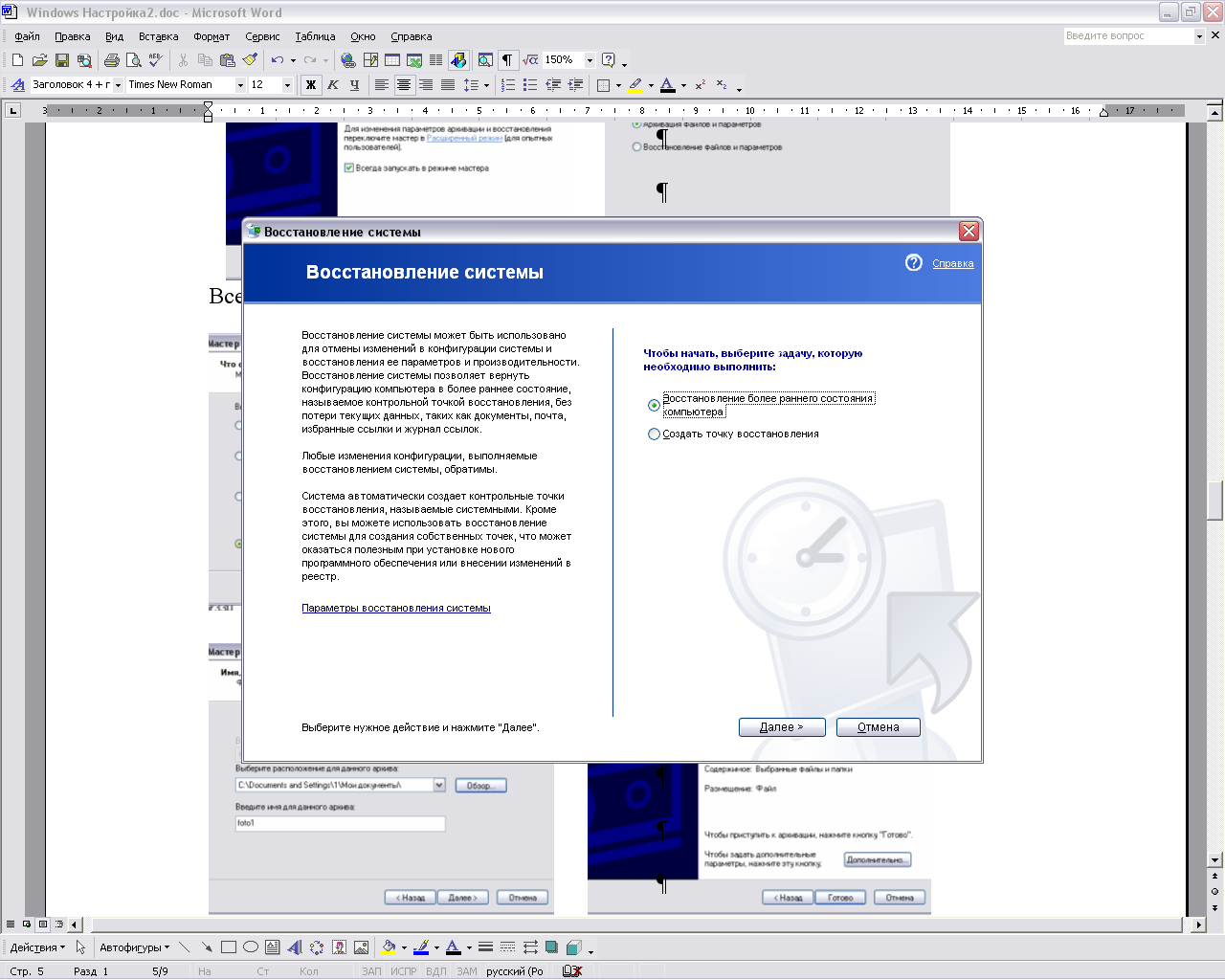Apply Line Color on drawing toolbar
The image size is (1225, 980).
click(421, 947)
